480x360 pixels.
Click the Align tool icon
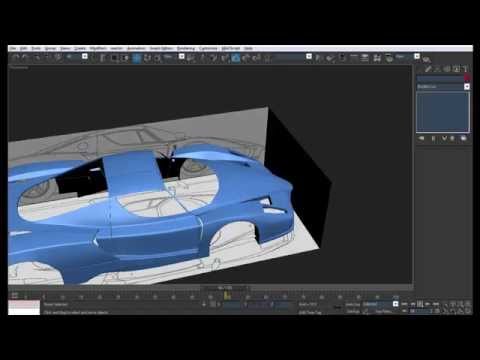[330, 58]
